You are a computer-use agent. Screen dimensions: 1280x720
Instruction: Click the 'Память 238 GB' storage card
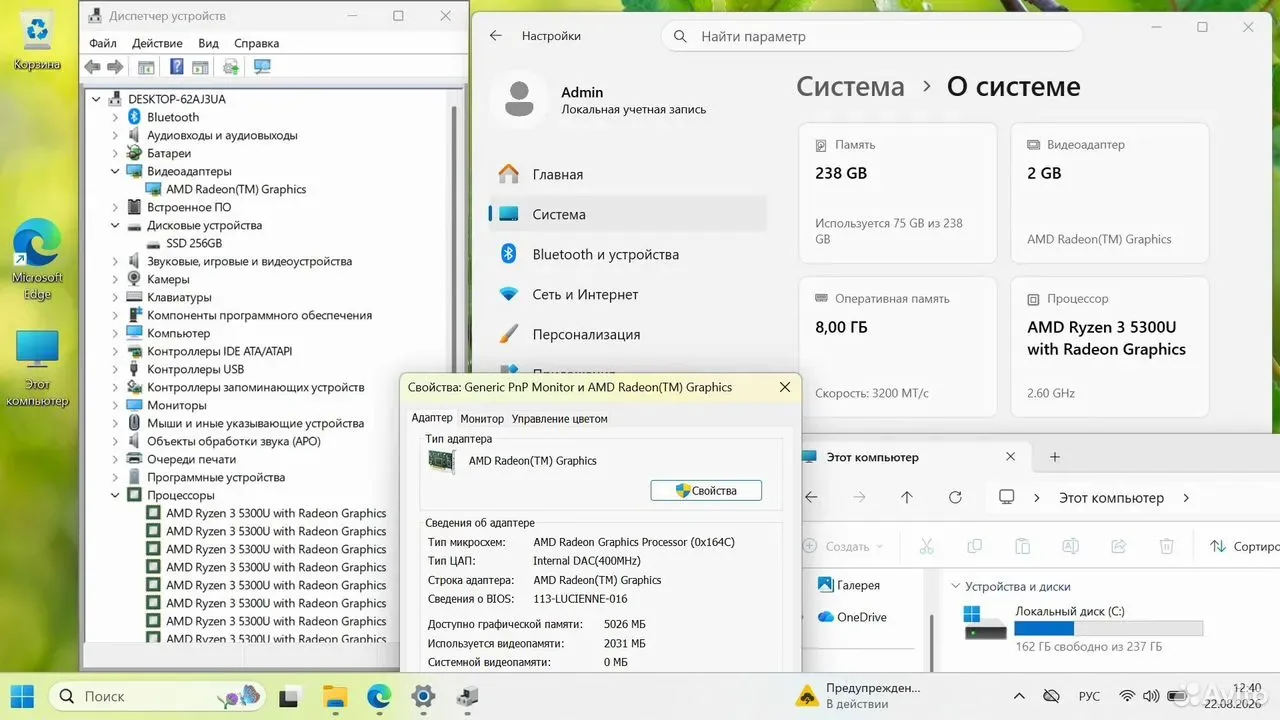click(x=898, y=193)
